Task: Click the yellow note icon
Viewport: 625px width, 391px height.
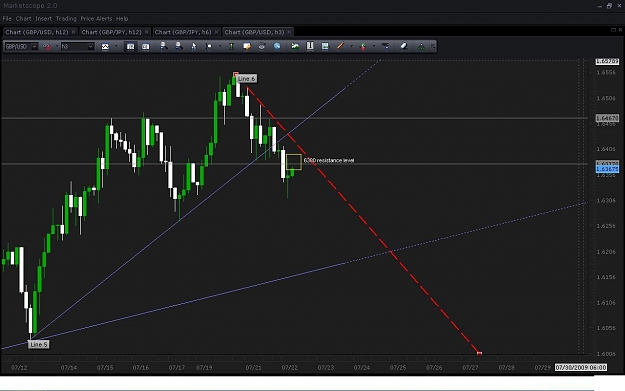Action: point(247,47)
